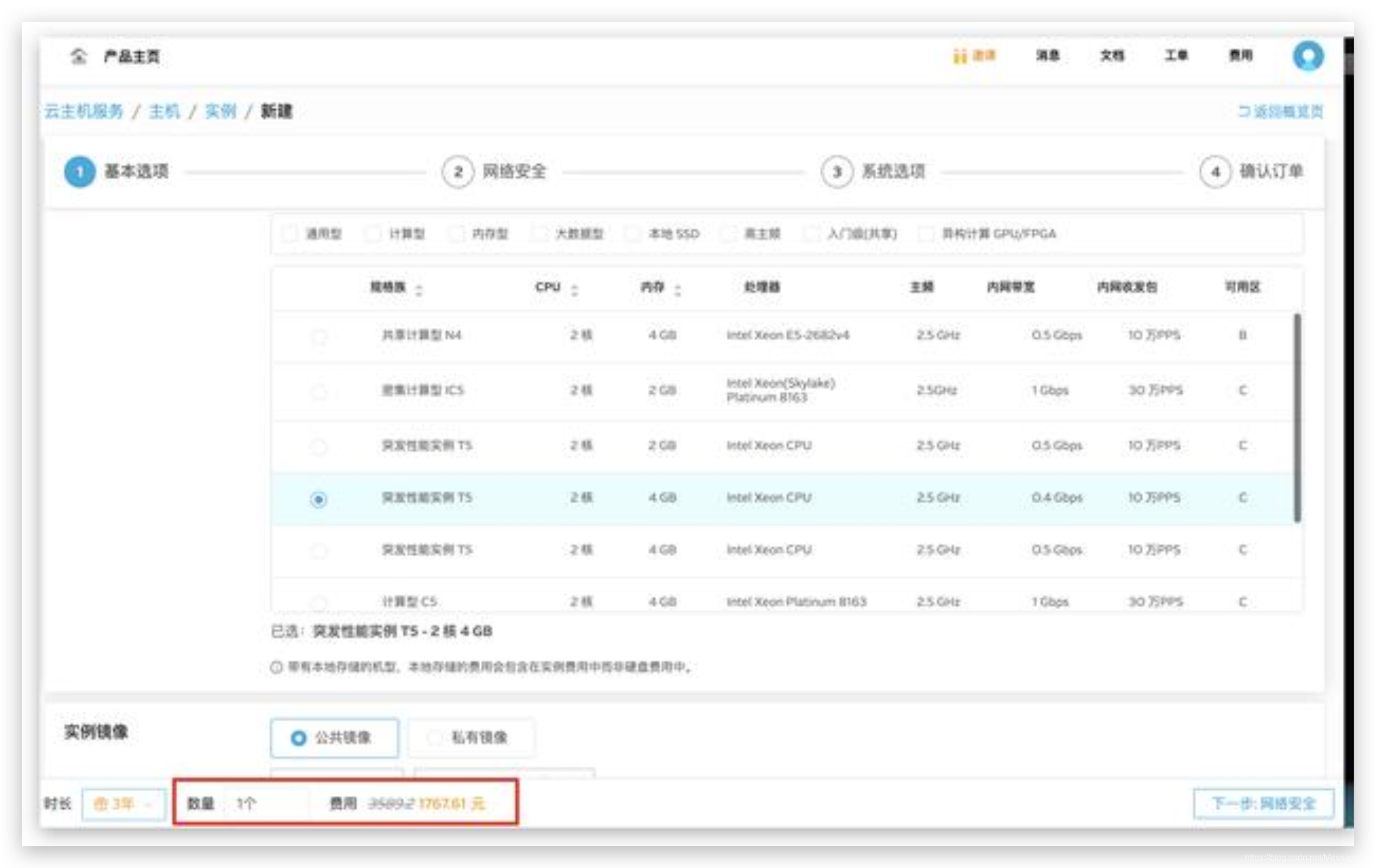Click the gift activity icon in header
This screenshot has width=1376, height=868.
[x=959, y=56]
